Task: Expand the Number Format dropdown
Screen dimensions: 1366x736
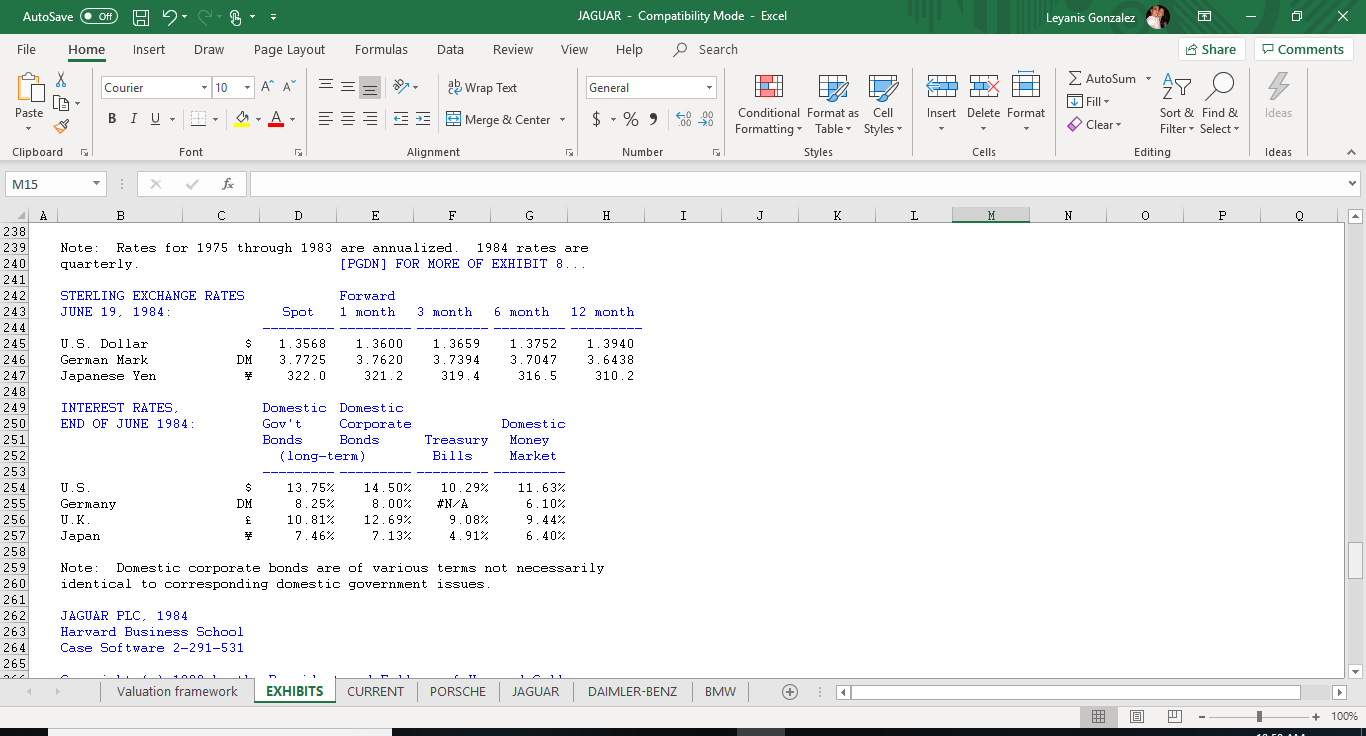Action: 711,88
